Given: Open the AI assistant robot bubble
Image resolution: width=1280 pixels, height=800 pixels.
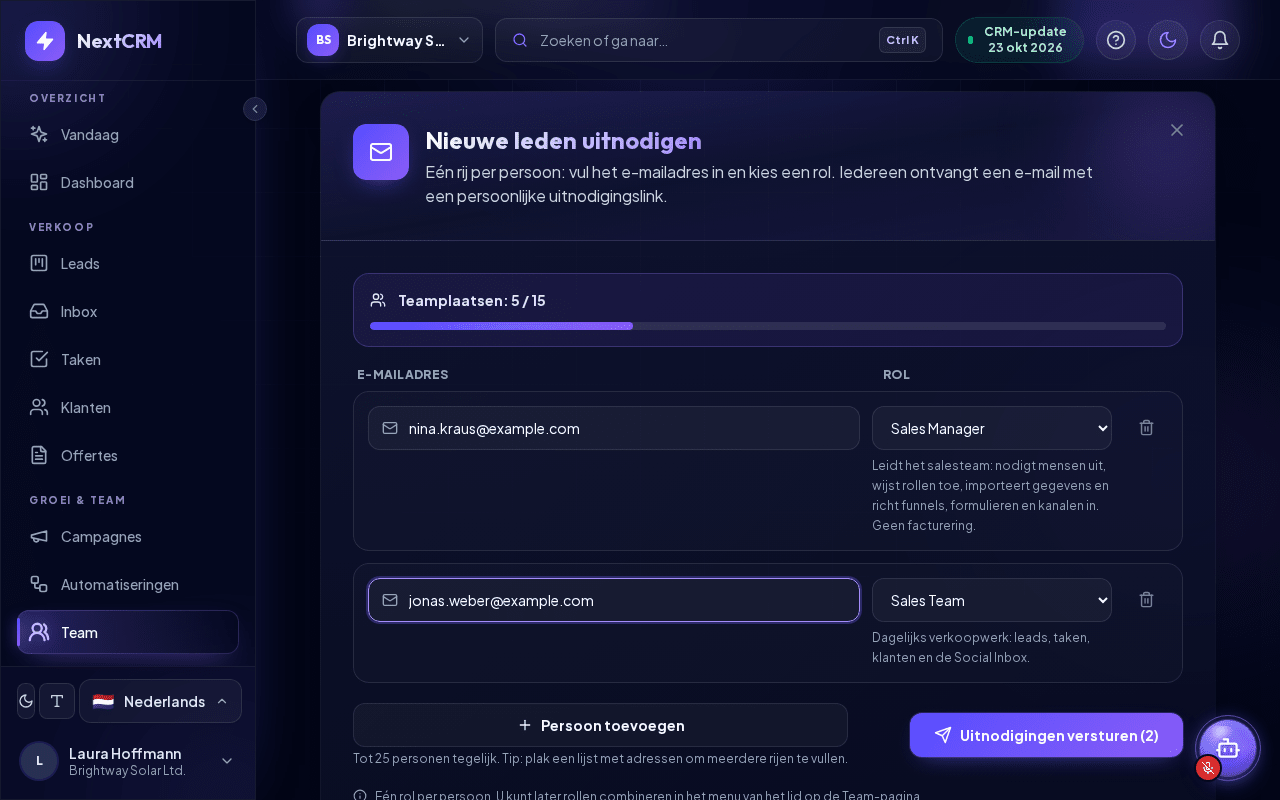Looking at the screenshot, I should tap(1228, 748).
